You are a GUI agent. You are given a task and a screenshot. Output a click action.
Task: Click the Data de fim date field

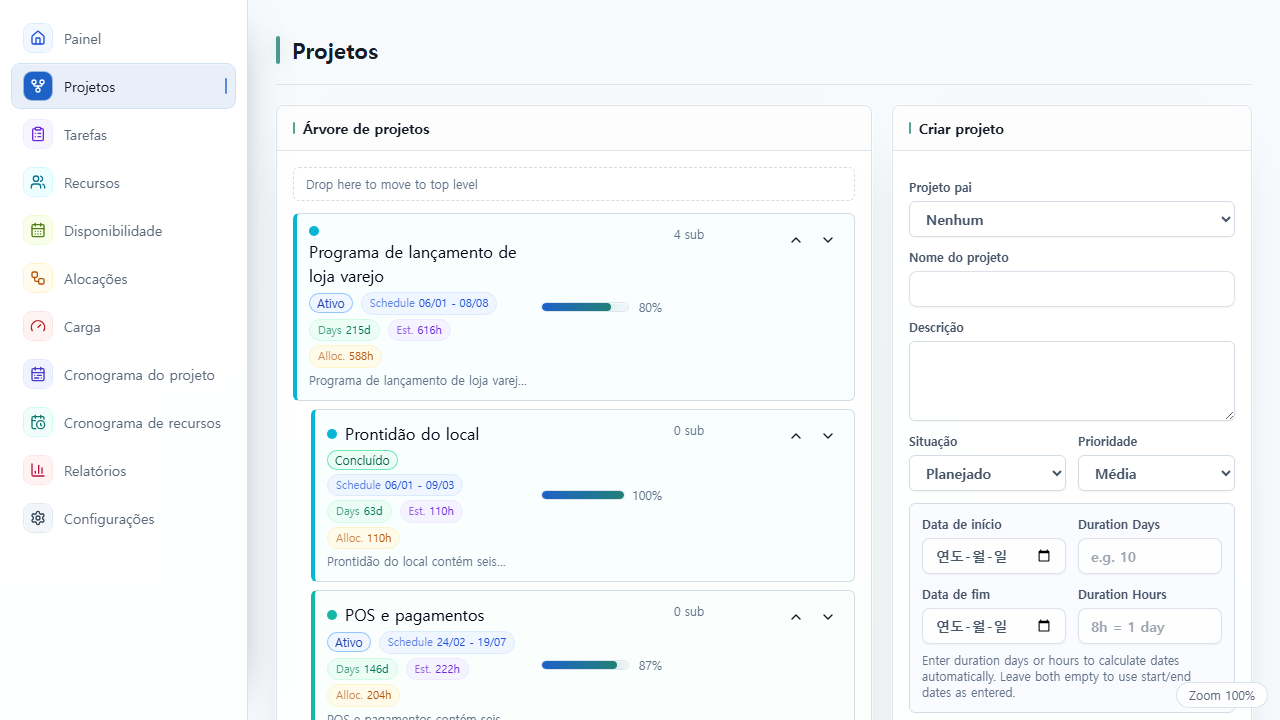994,626
